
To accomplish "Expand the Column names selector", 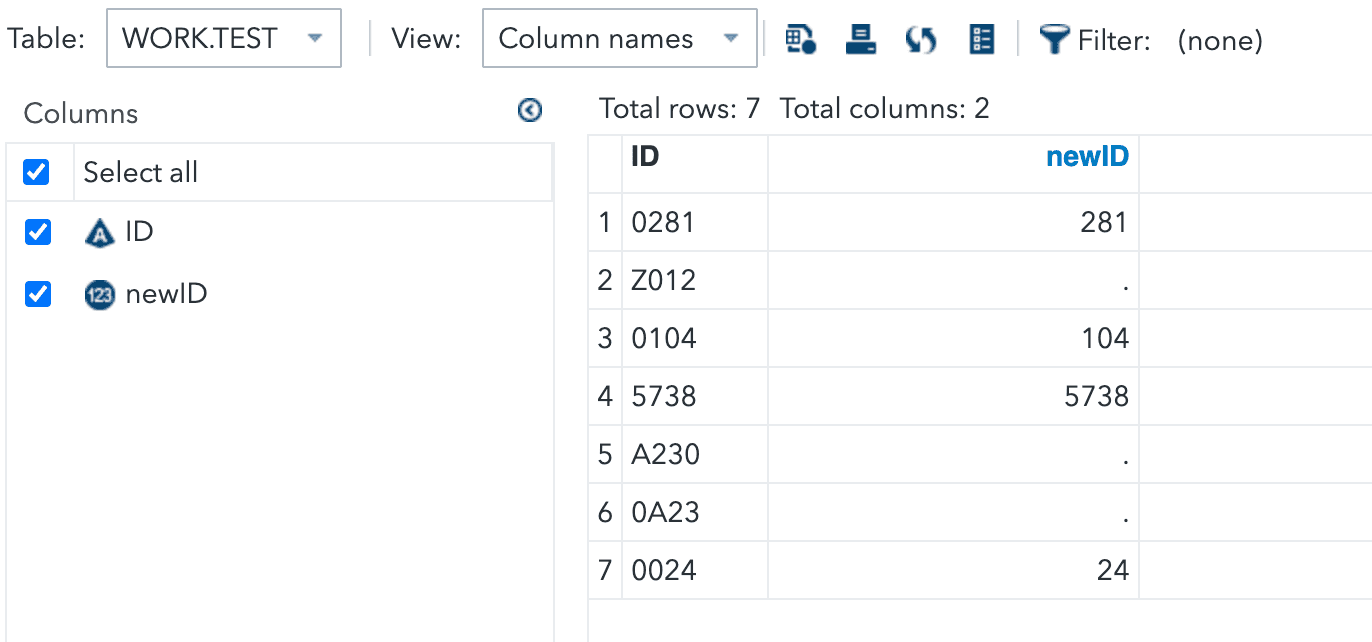I will [619, 38].
